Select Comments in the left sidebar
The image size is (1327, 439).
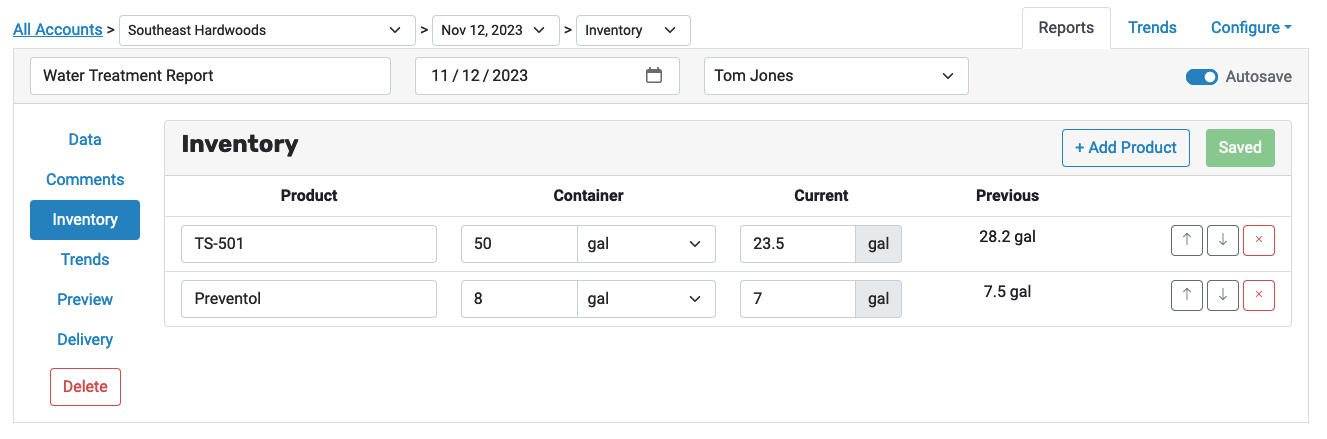(85, 180)
